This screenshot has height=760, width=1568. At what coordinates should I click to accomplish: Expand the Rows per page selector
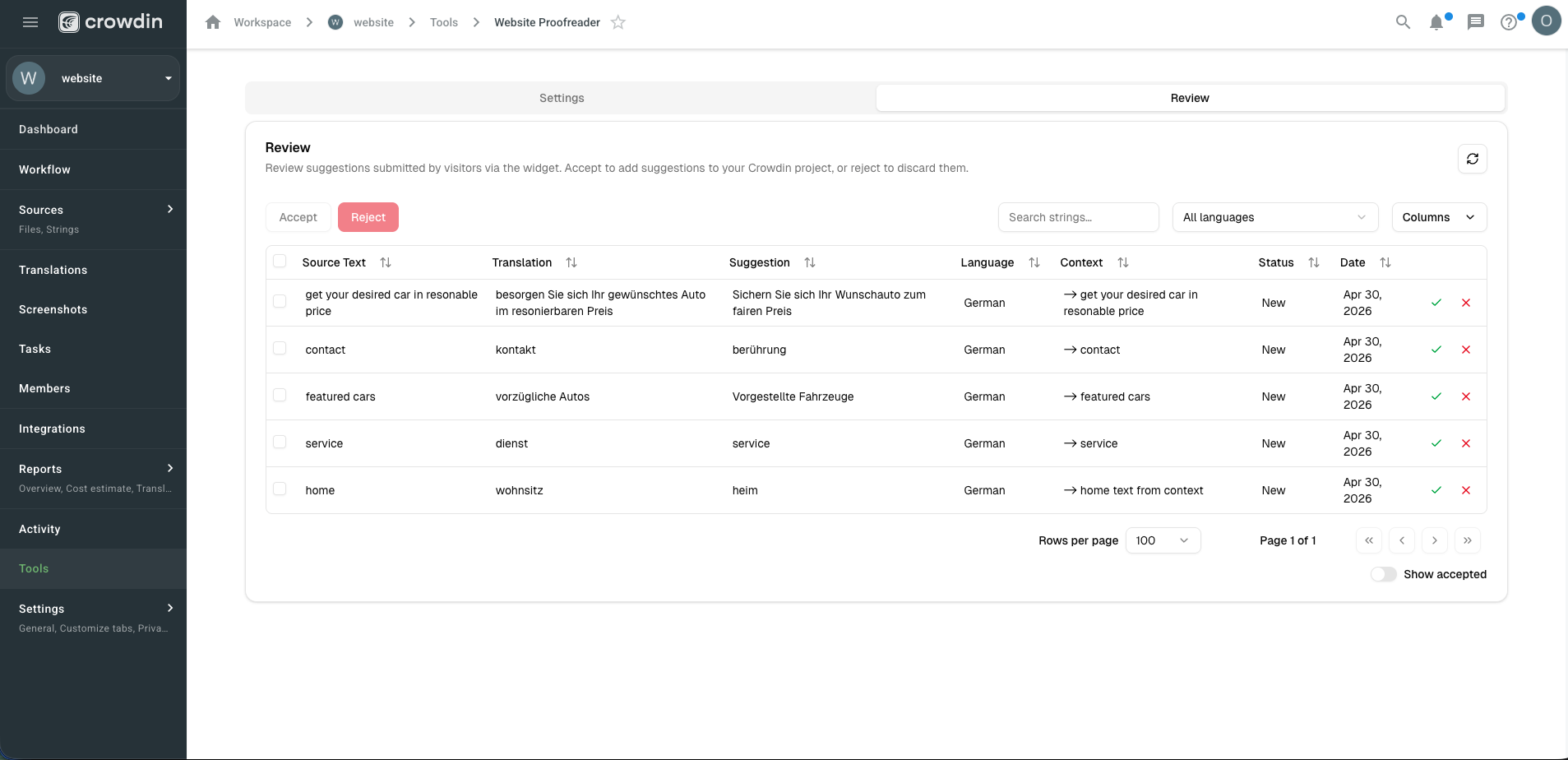click(x=1163, y=540)
